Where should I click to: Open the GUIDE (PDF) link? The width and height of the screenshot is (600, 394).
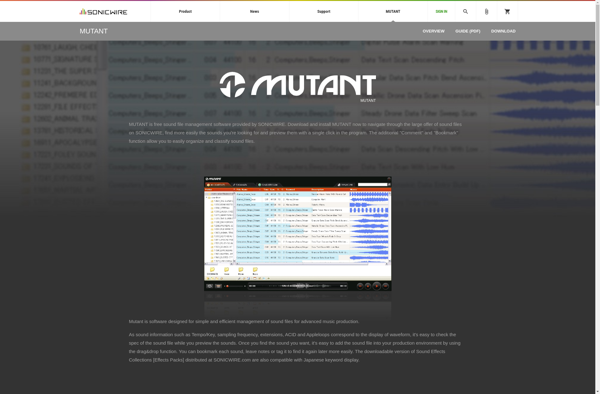tap(468, 31)
